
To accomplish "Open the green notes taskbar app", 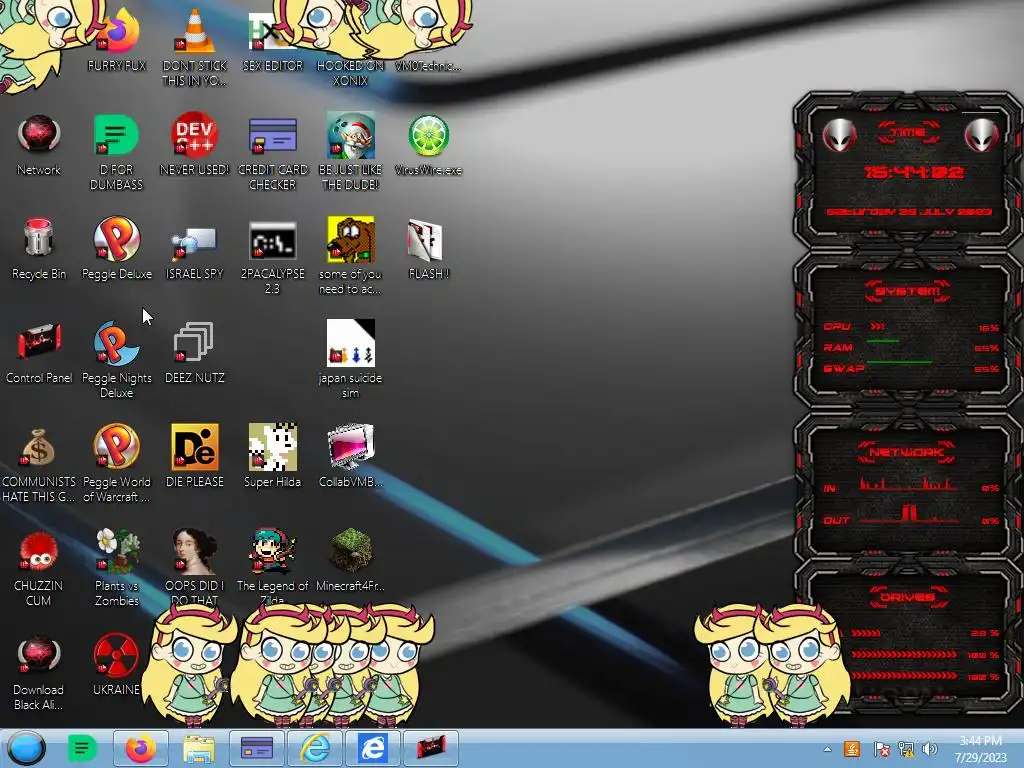I will [x=82, y=748].
